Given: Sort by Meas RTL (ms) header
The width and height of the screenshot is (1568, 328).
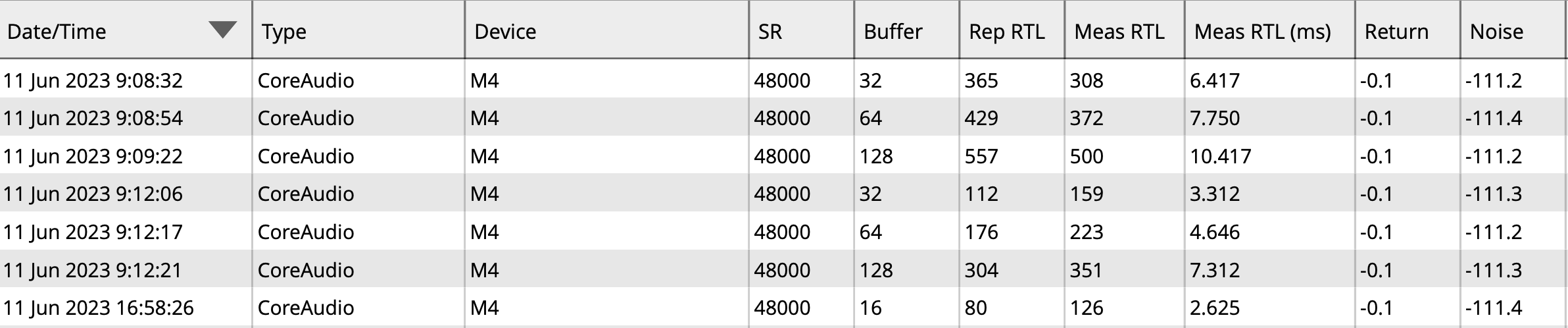Looking at the screenshot, I should coord(1262,32).
